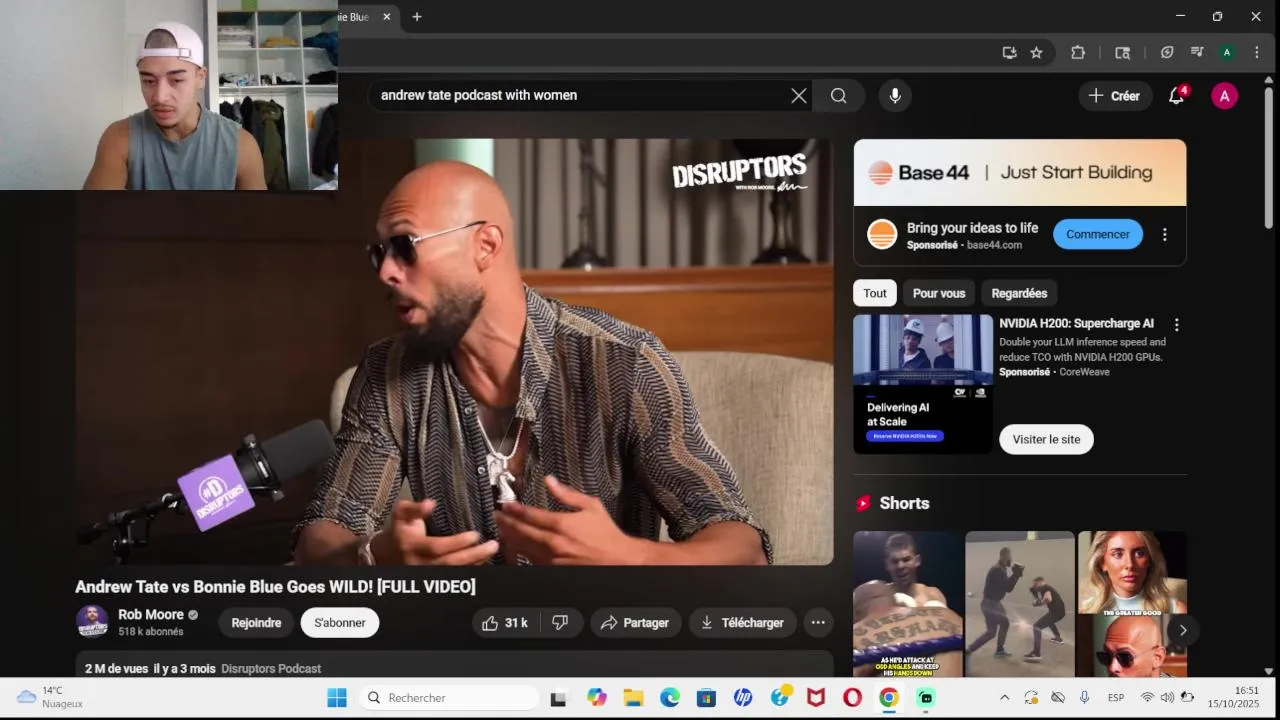Subscribe with the S'abonner button
The width and height of the screenshot is (1280, 720).
click(x=340, y=623)
